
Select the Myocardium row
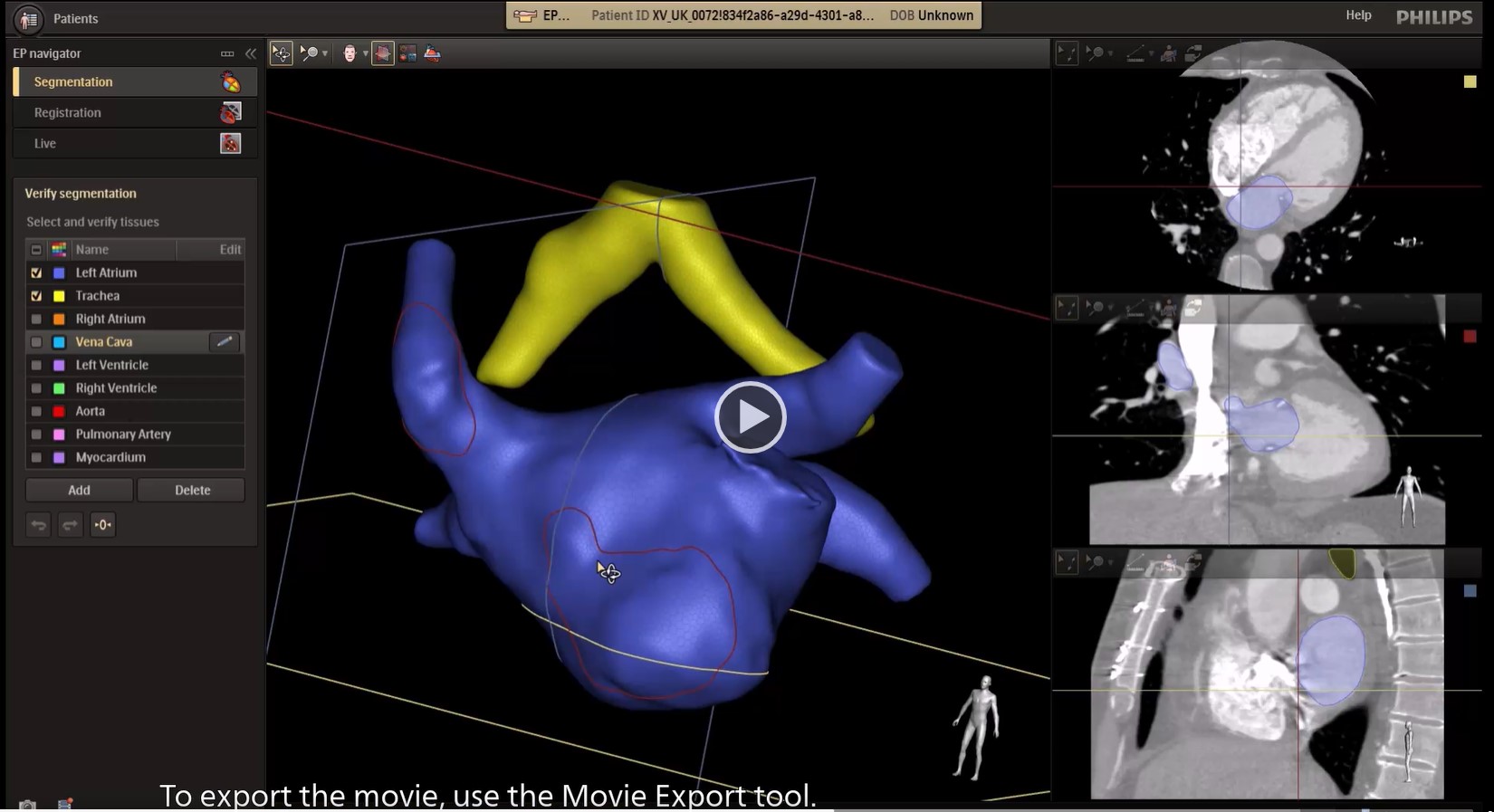click(135, 457)
